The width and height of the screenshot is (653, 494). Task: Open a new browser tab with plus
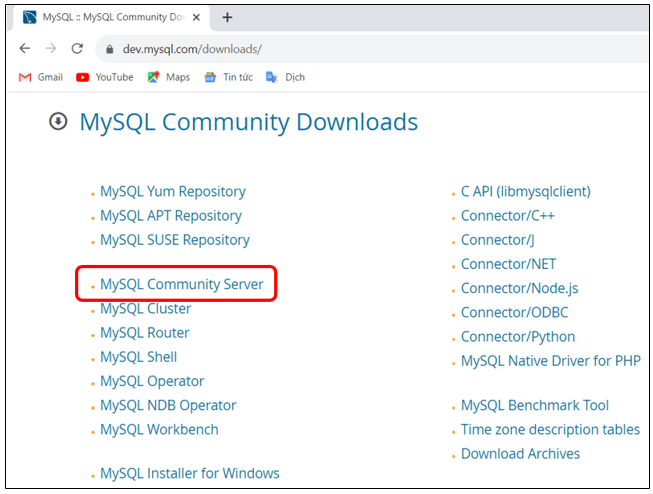[x=227, y=17]
